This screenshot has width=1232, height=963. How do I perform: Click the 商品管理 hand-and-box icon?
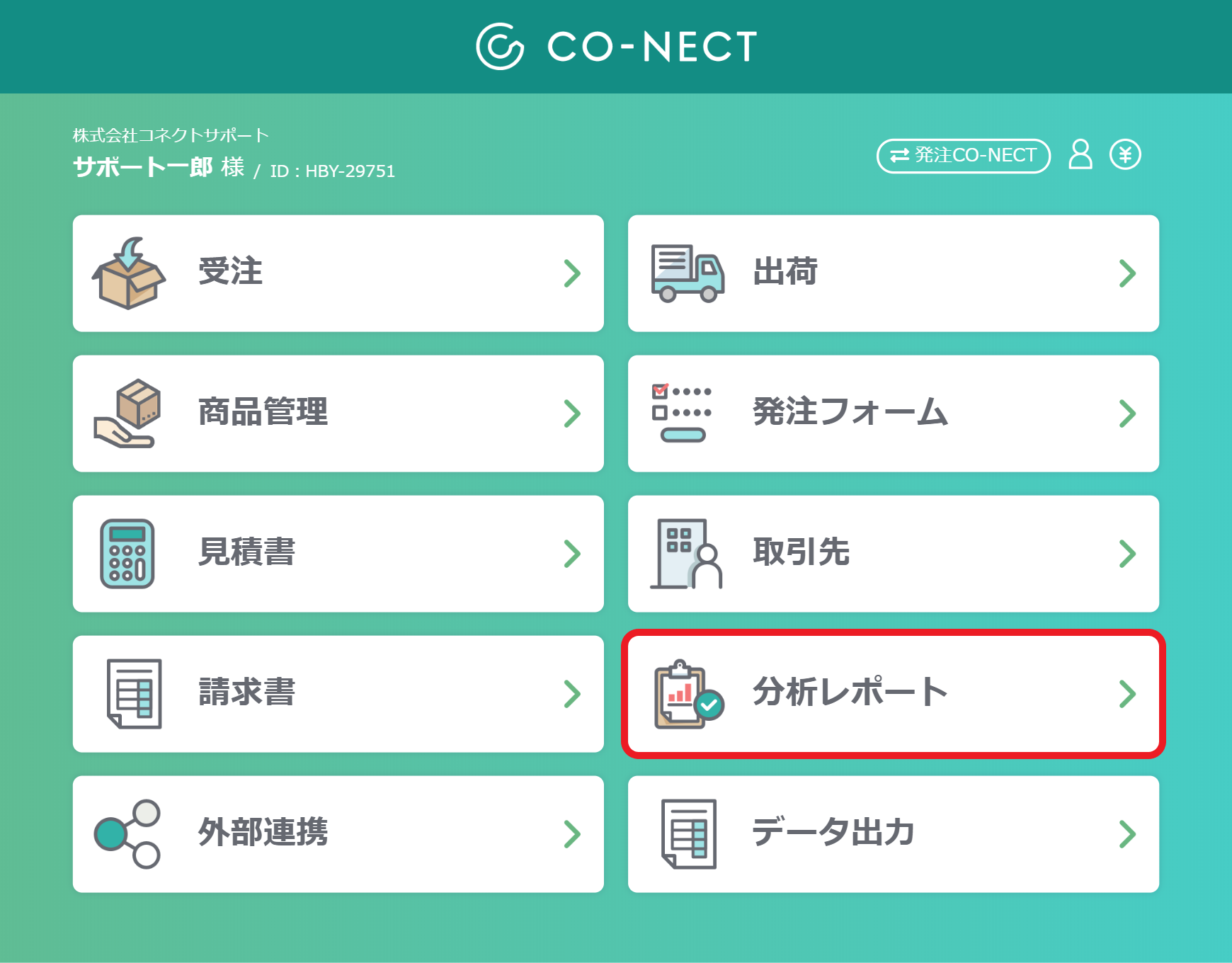tap(127, 413)
